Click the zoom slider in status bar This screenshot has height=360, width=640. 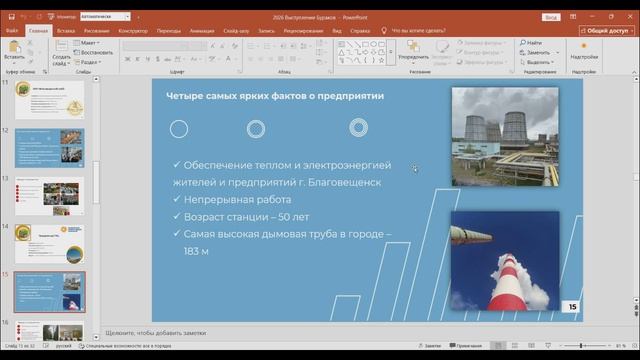[584, 346]
